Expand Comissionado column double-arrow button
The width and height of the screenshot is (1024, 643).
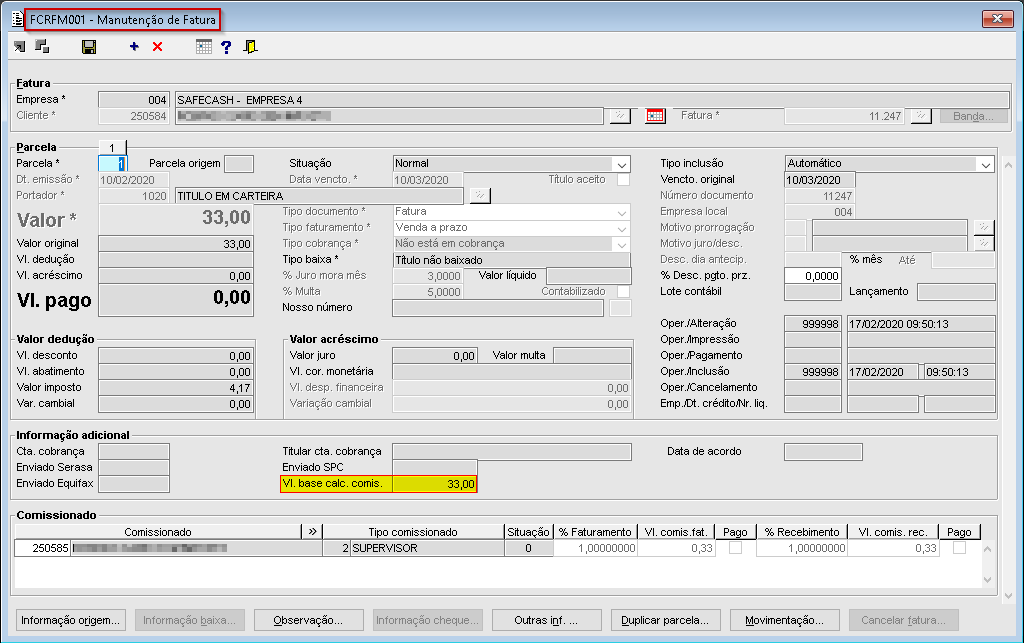point(311,532)
